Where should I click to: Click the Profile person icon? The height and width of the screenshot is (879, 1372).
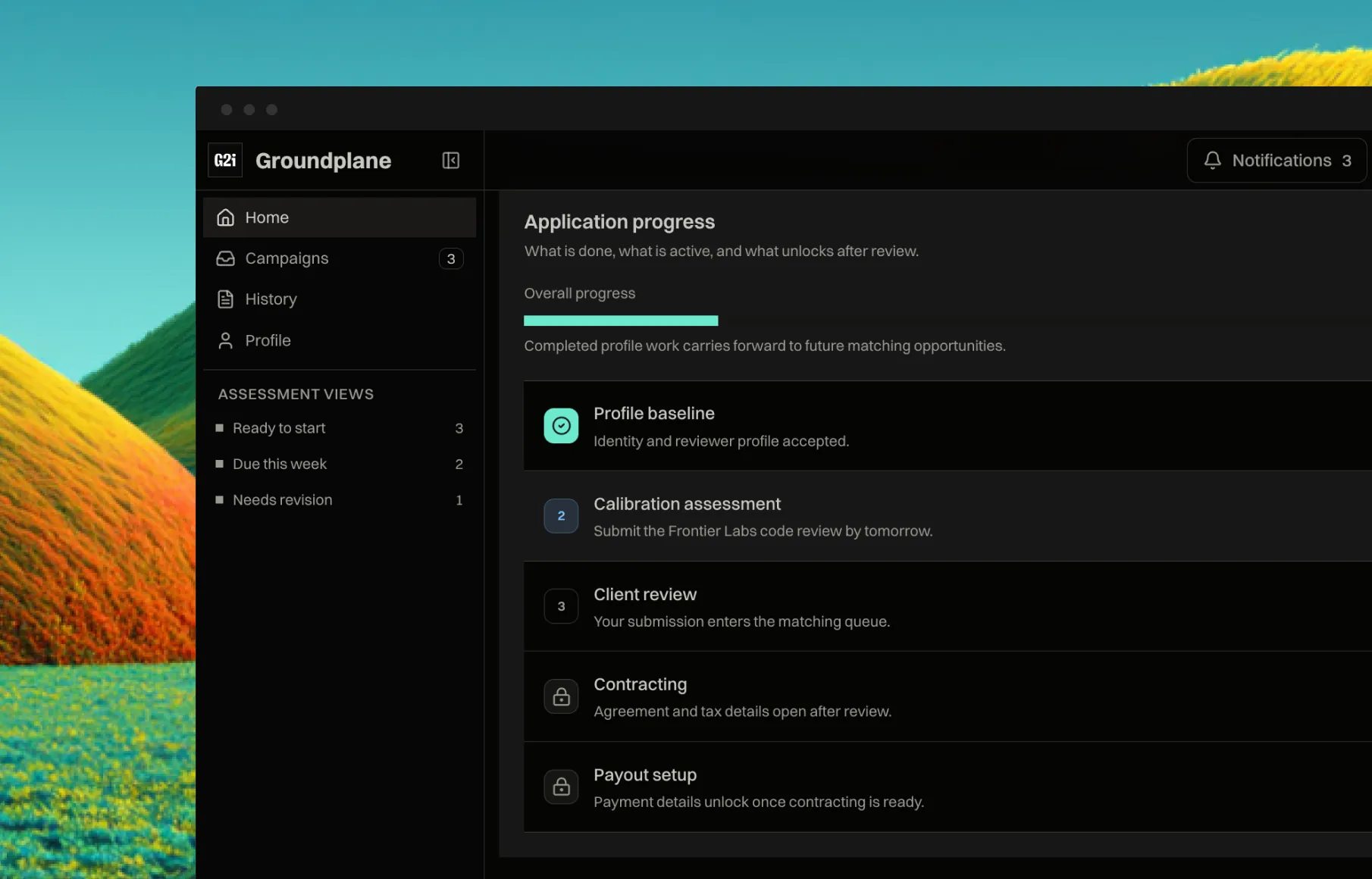(225, 340)
